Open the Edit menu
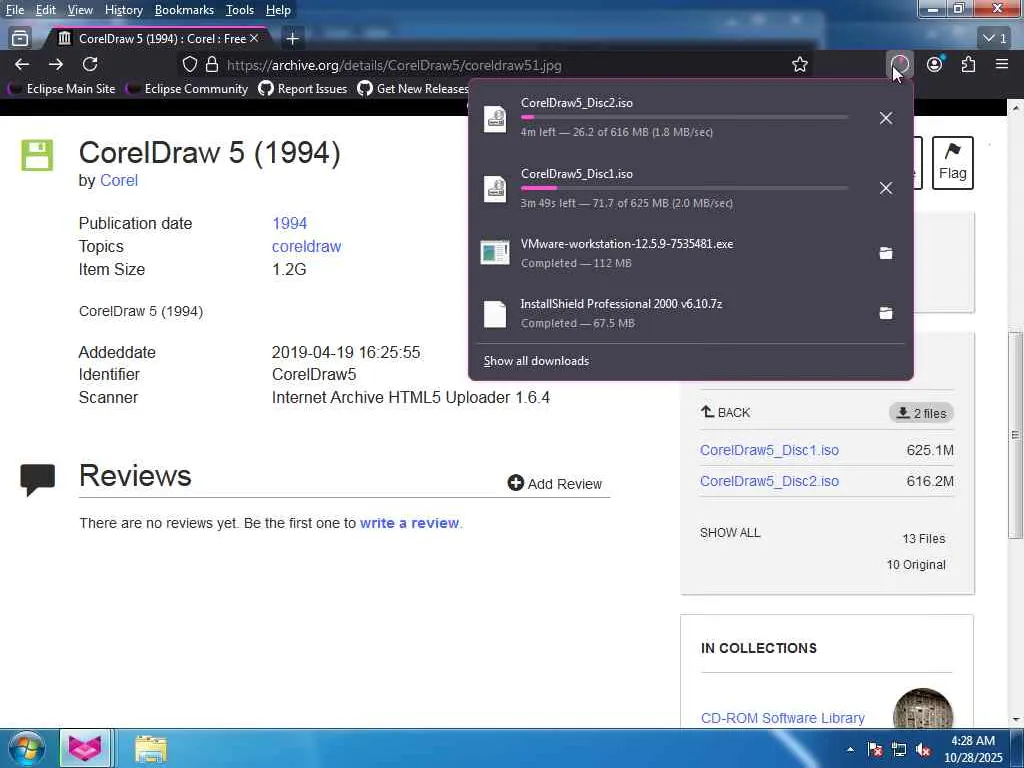 pos(45,10)
